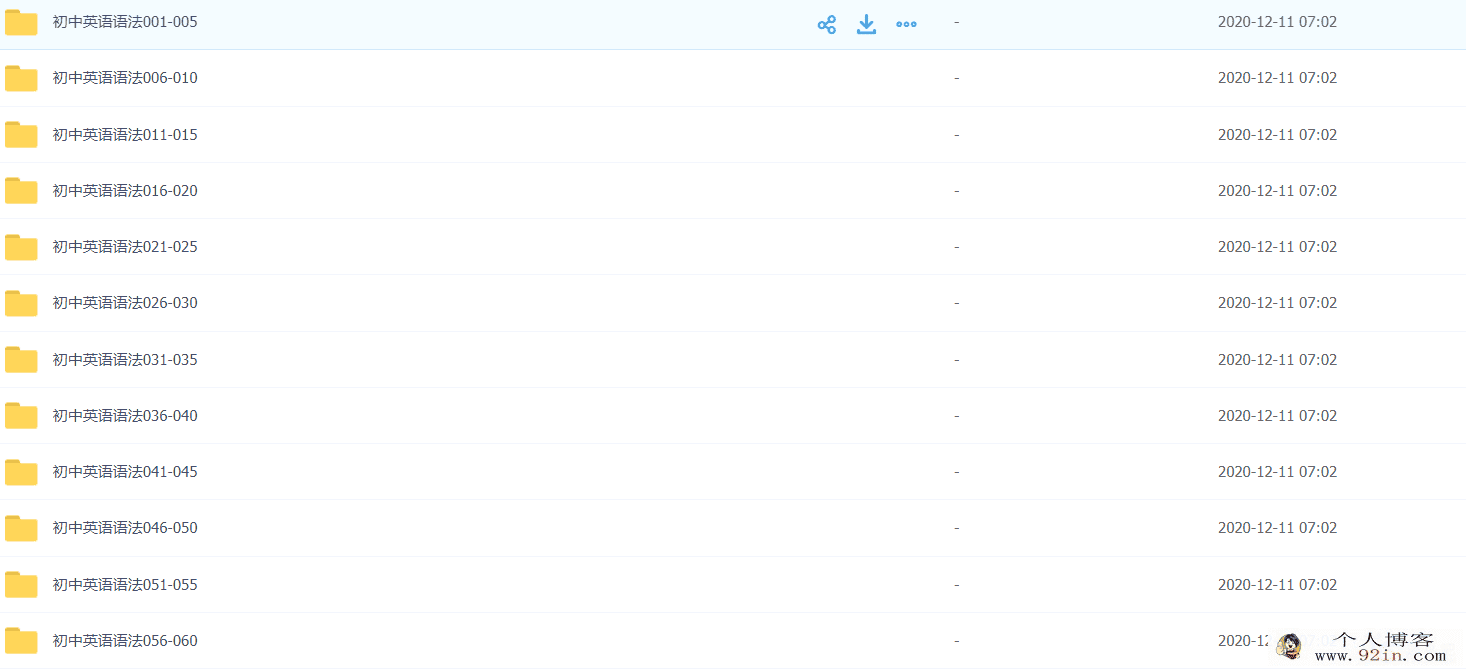Open folder name 初中英语语法006-010

tap(125, 78)
